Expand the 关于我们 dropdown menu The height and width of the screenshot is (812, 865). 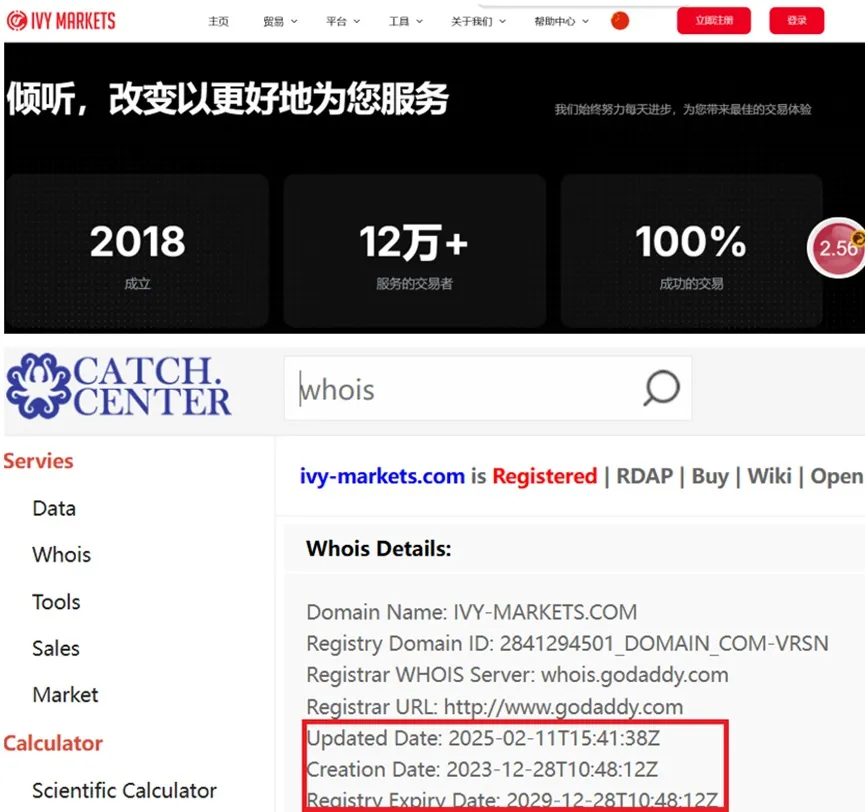[478, 22]
